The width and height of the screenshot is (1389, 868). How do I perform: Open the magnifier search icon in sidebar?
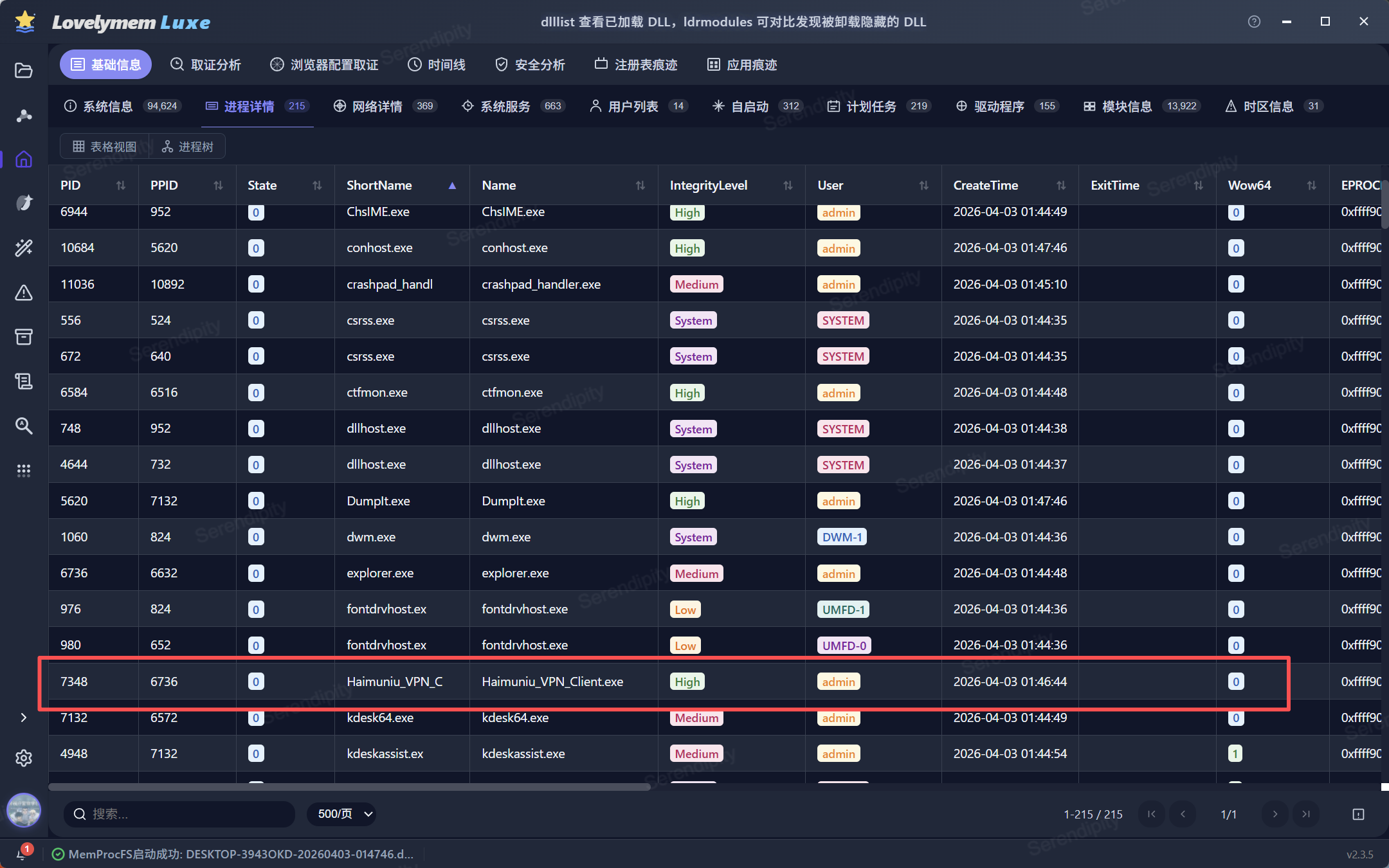click(24, 426)
